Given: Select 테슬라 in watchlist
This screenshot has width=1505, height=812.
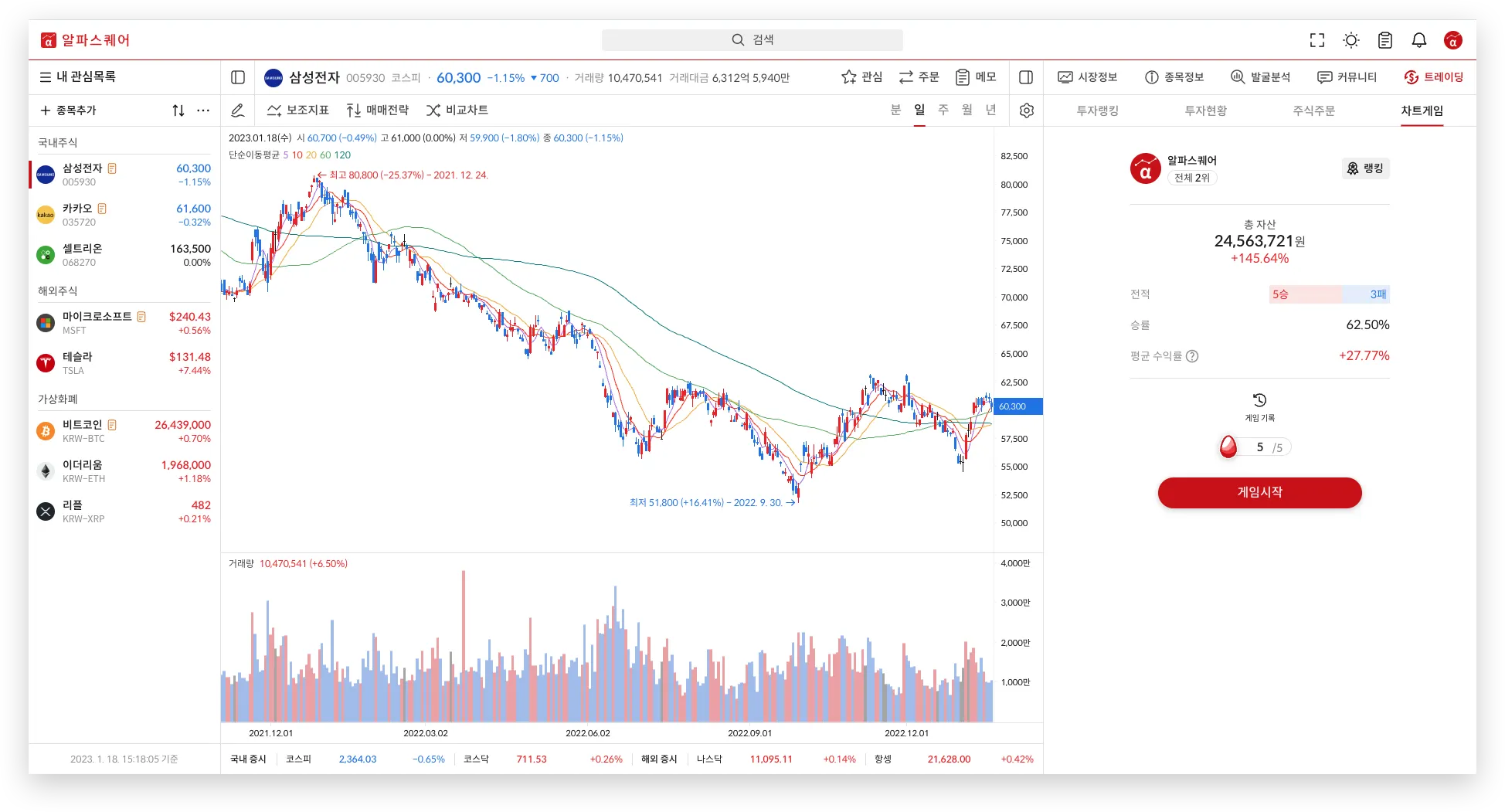Looking at the screenshot, I should click(x=124, y=363).
